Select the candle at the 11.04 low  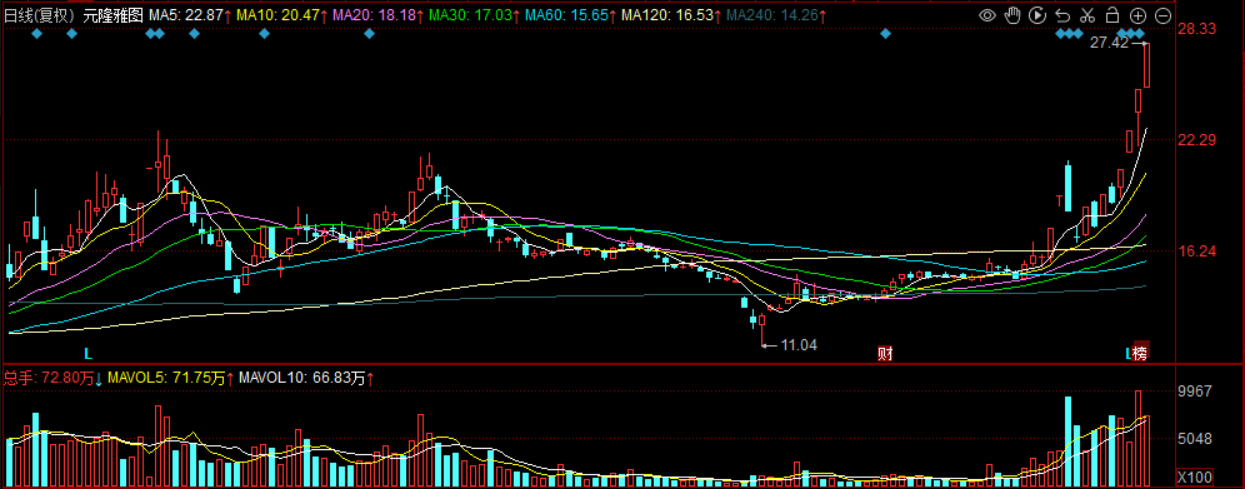(x=762, y=331)
